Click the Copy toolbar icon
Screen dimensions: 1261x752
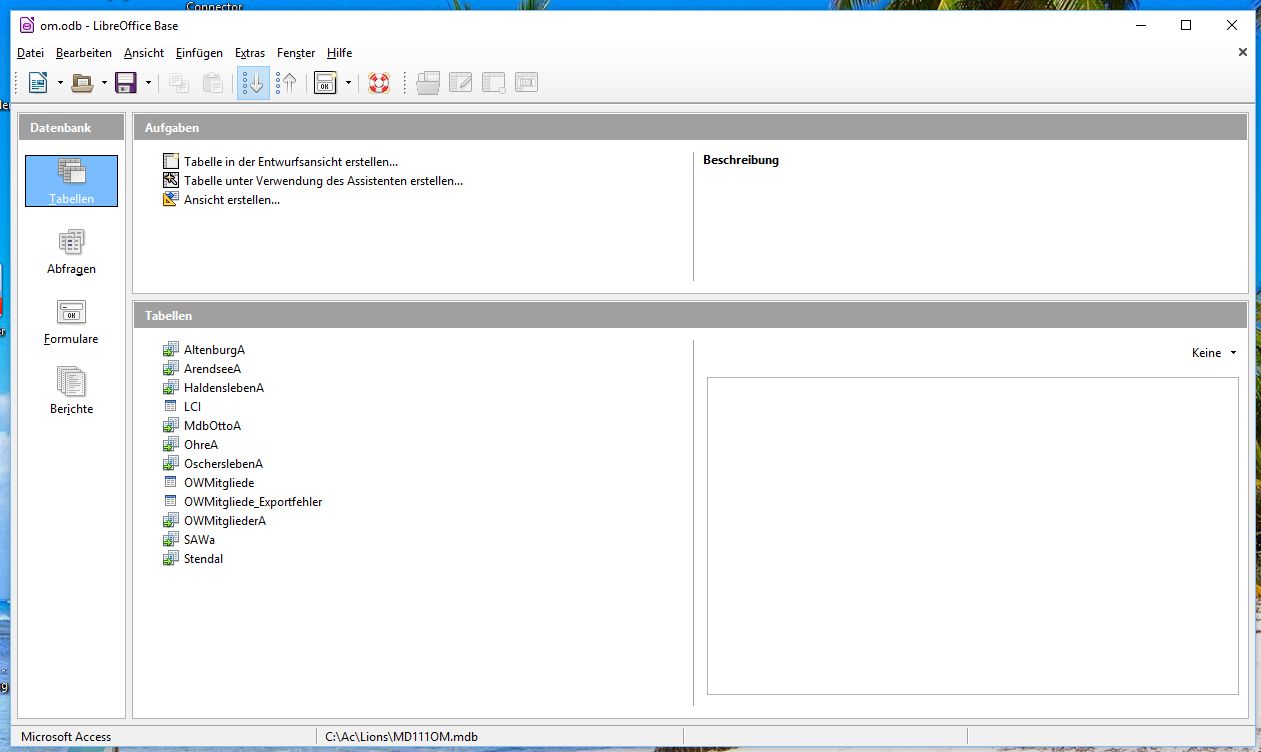[179, 83]
